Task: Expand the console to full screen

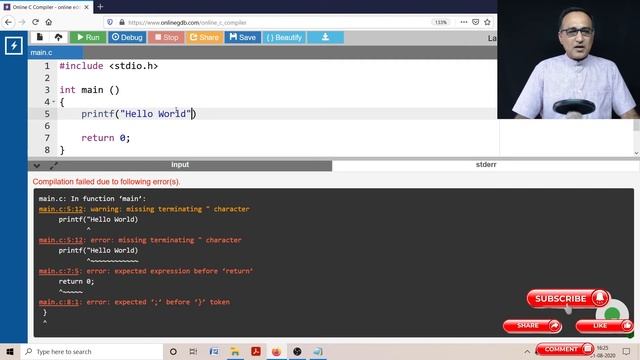Action: pyautogui.click(x=53, y=165)
